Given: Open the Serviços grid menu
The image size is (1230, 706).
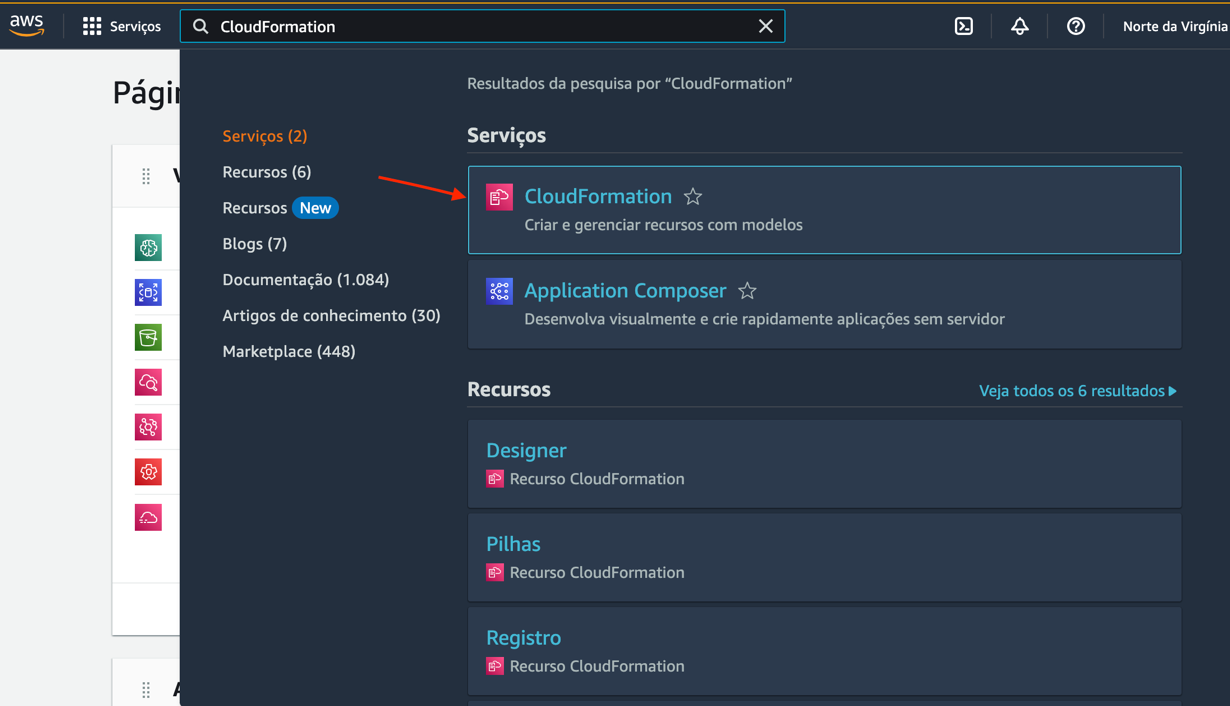Looking at the screenshot, I should (x=121, y=26).
